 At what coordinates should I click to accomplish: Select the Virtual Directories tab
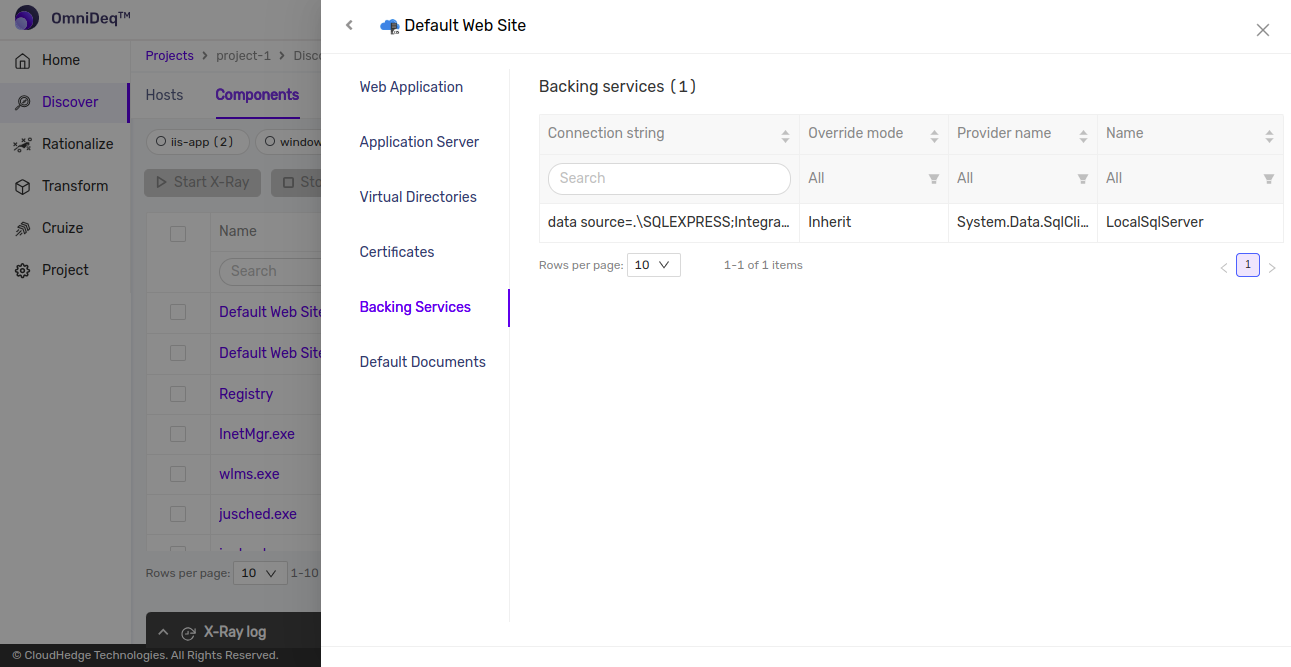coord(418,197)
